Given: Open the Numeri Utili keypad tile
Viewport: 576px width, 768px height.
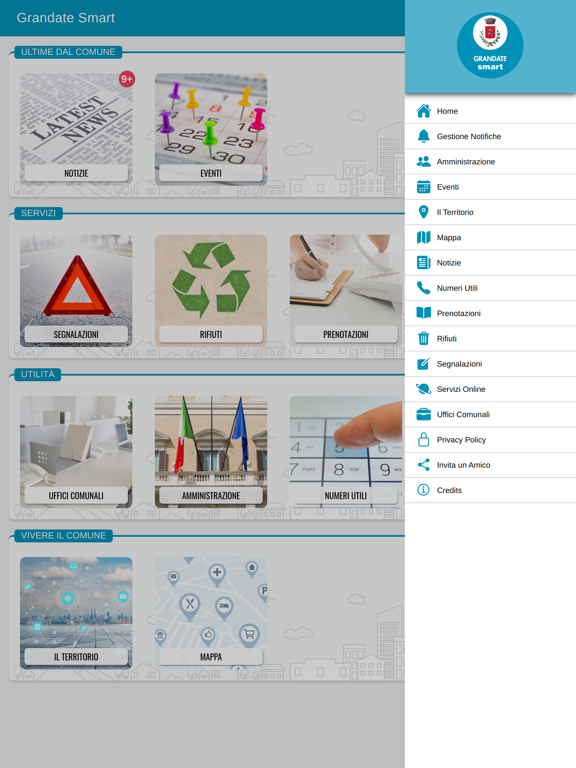Looking at the screenshot, I should pos(346,452).
